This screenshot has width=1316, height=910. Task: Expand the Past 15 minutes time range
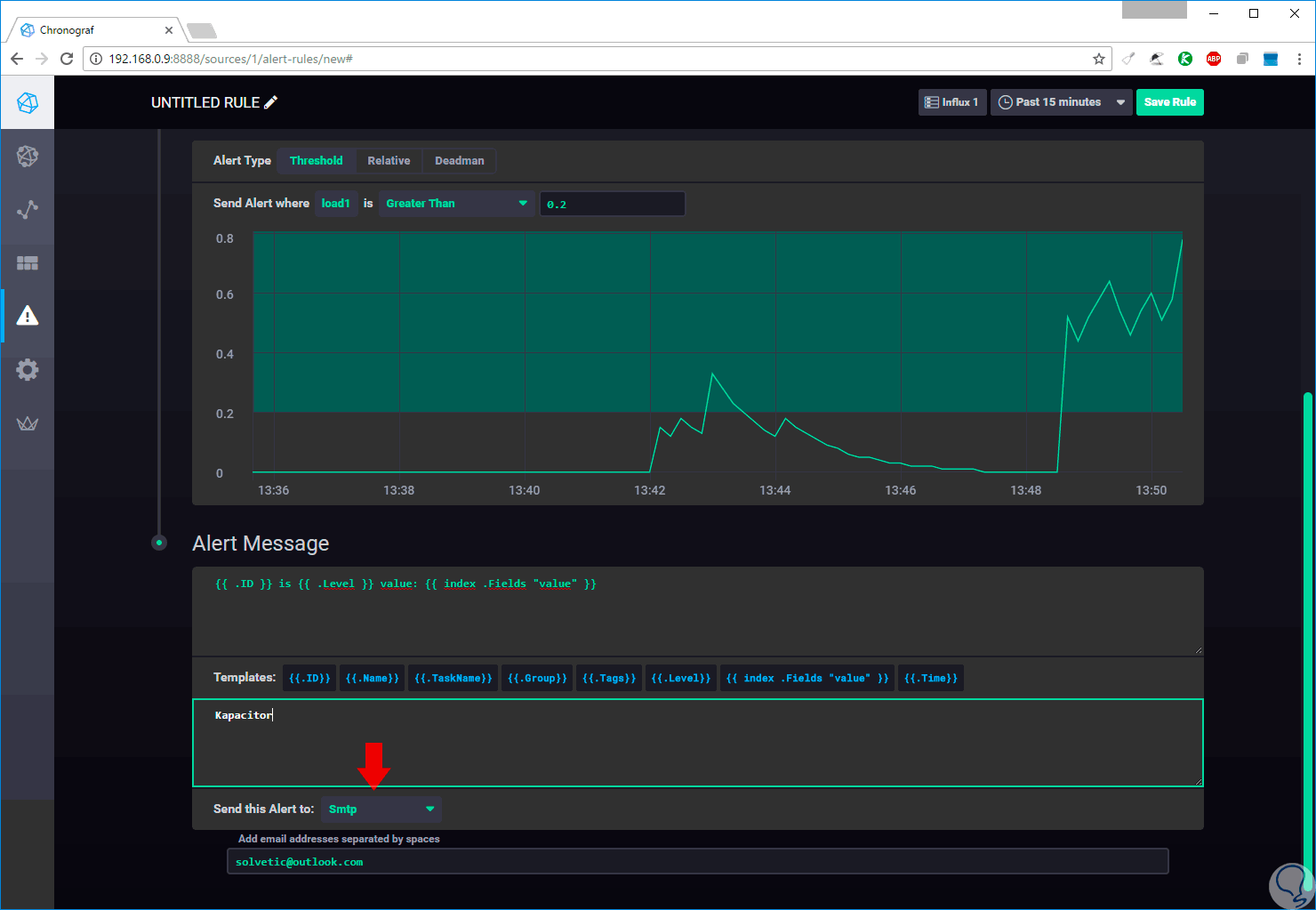click(1062, 102)
